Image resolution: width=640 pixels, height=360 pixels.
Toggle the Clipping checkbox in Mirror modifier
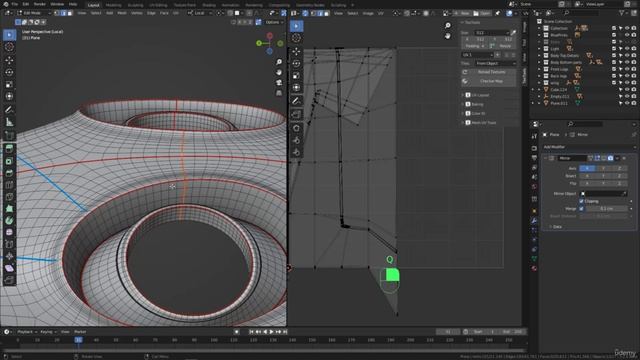coord(581,201)
